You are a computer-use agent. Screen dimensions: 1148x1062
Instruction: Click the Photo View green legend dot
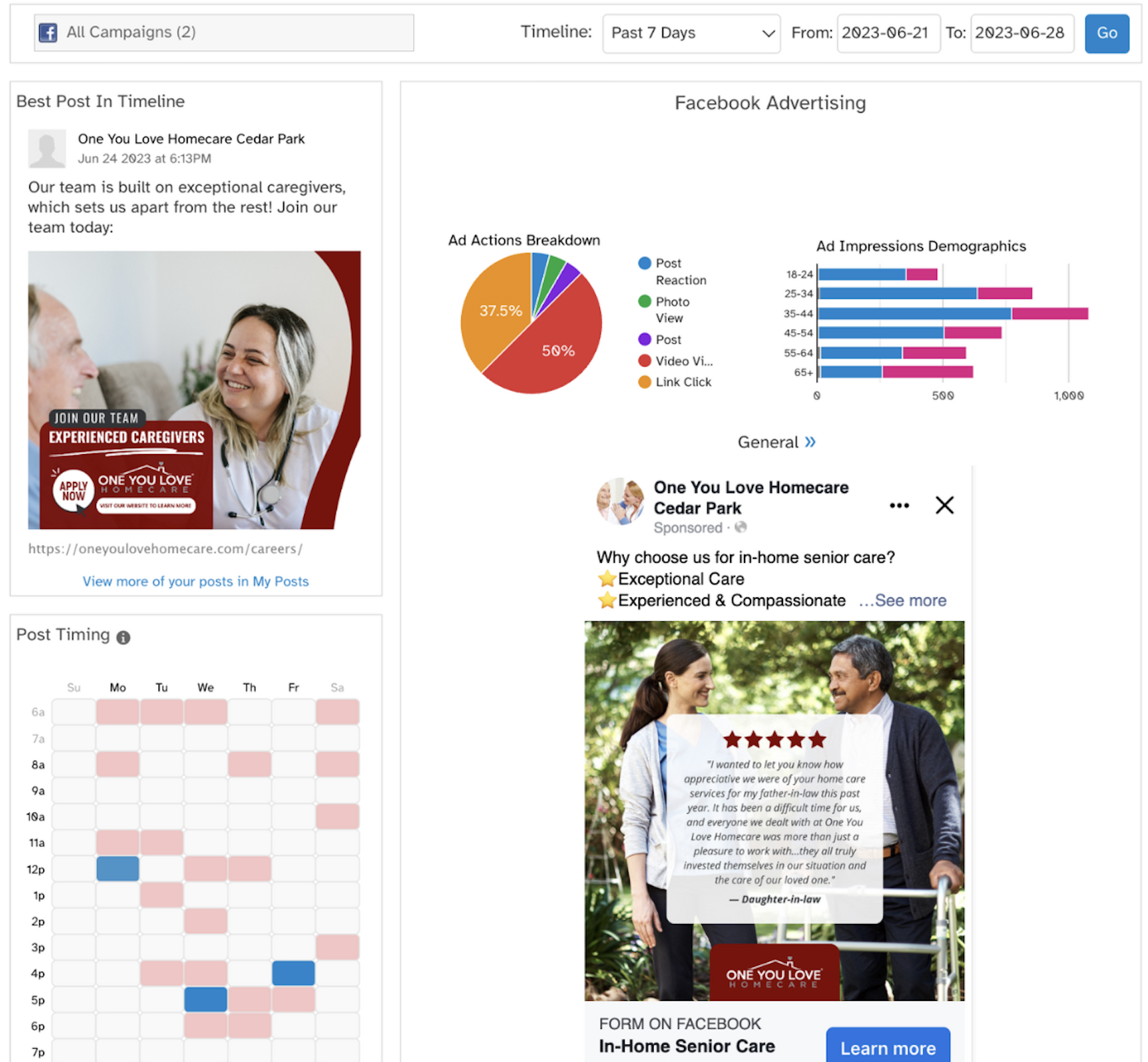[x=644, y=301]
